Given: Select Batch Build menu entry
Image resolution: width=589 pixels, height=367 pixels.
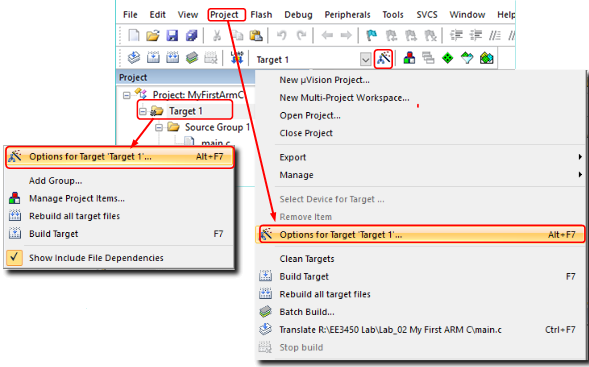Looking at the screenshot, I should tap(307, 312).
